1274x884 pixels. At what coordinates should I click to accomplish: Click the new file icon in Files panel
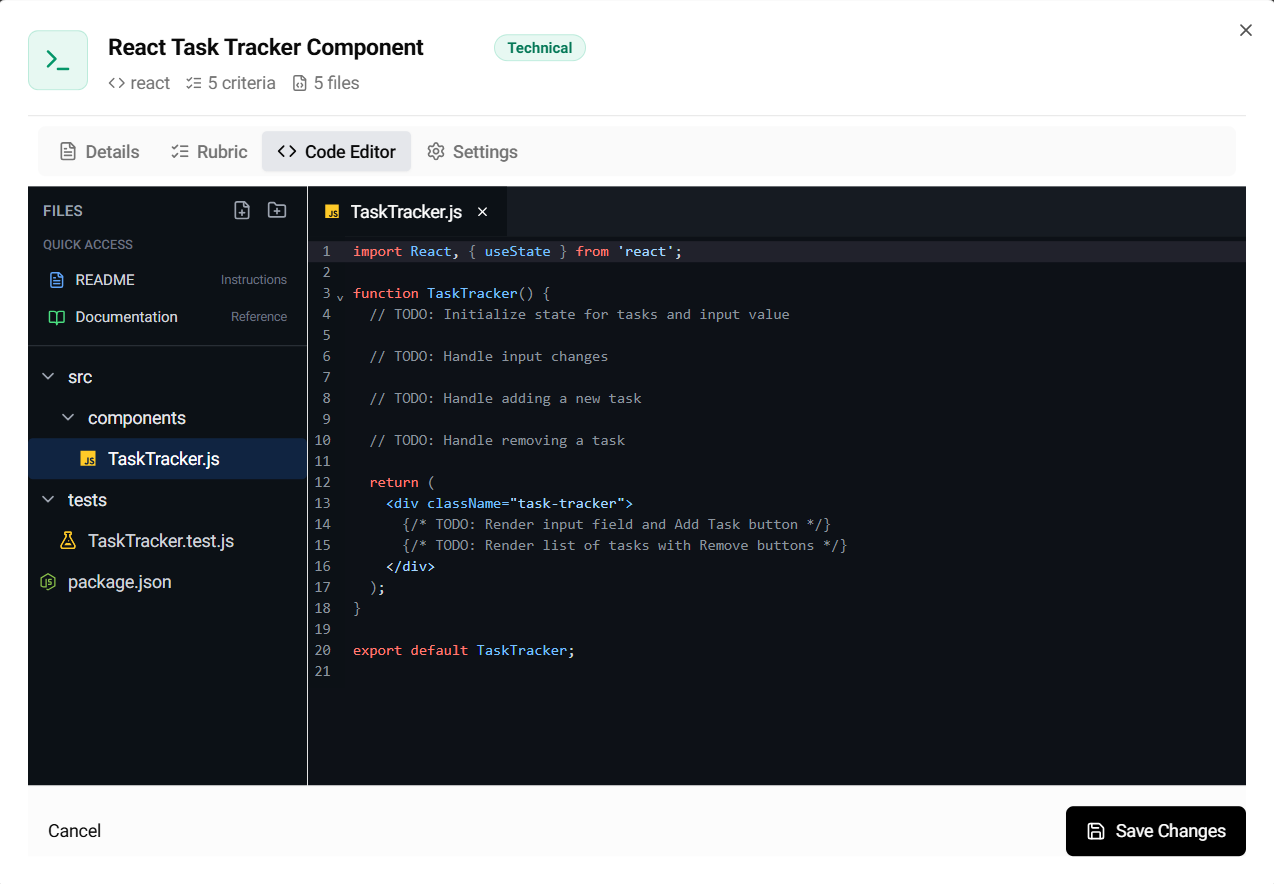click(242, 210)
